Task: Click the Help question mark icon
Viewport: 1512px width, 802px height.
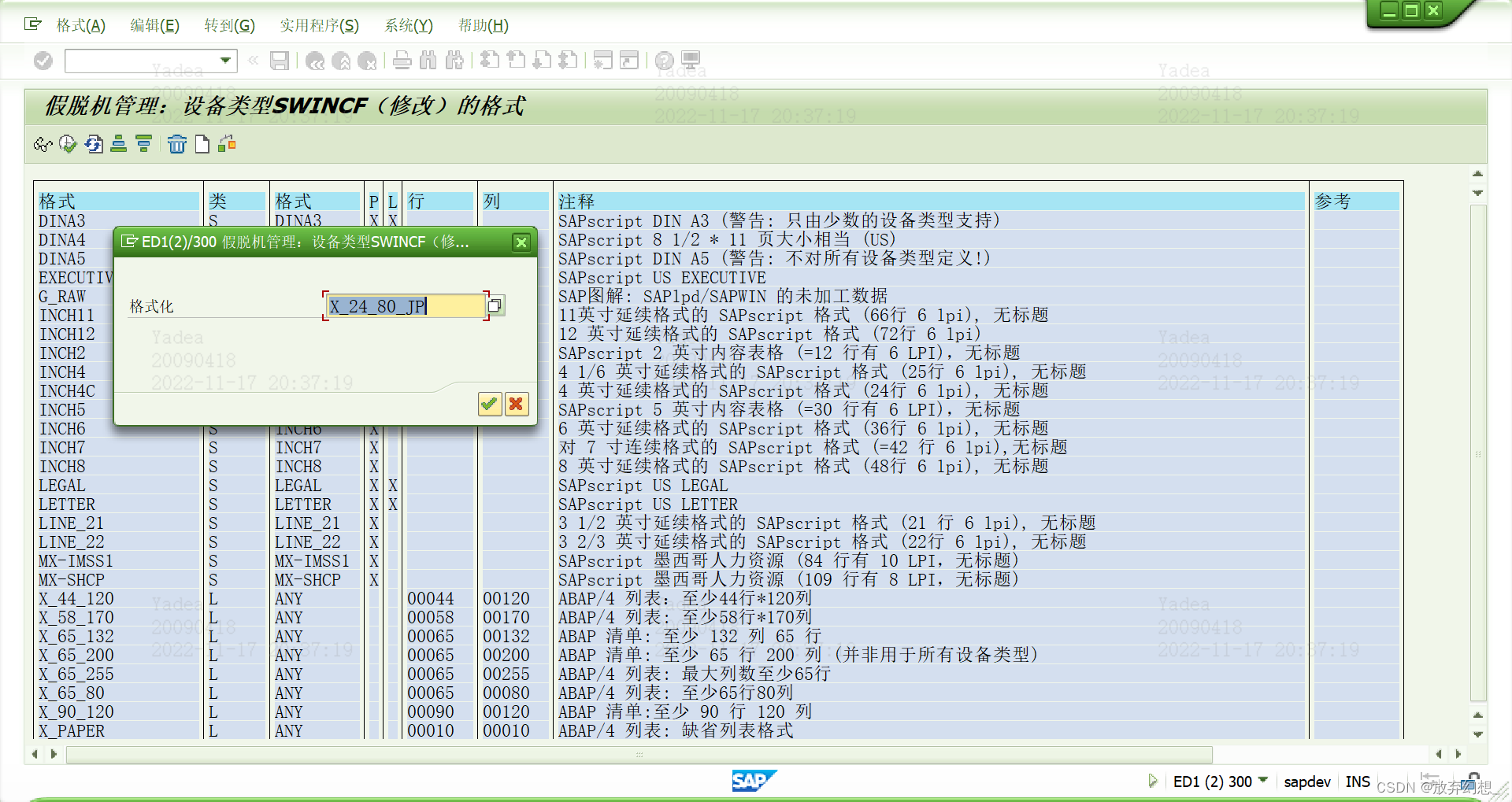Action: [x=664, y=61]
